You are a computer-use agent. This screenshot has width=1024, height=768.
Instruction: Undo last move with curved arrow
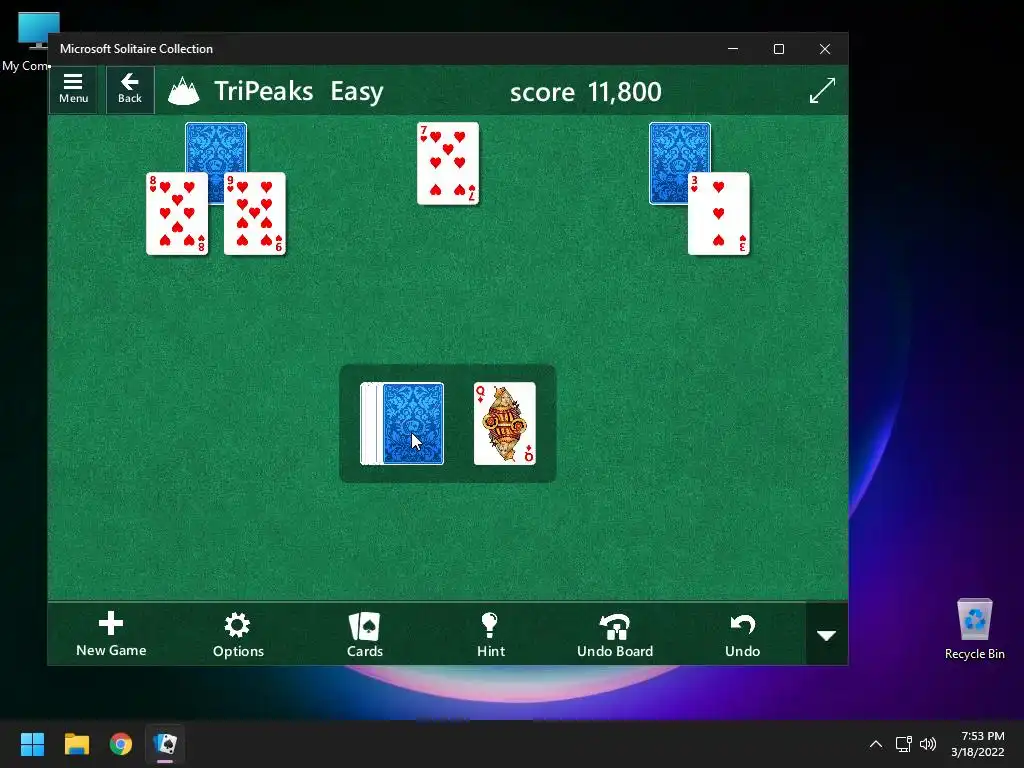point(743,633)
